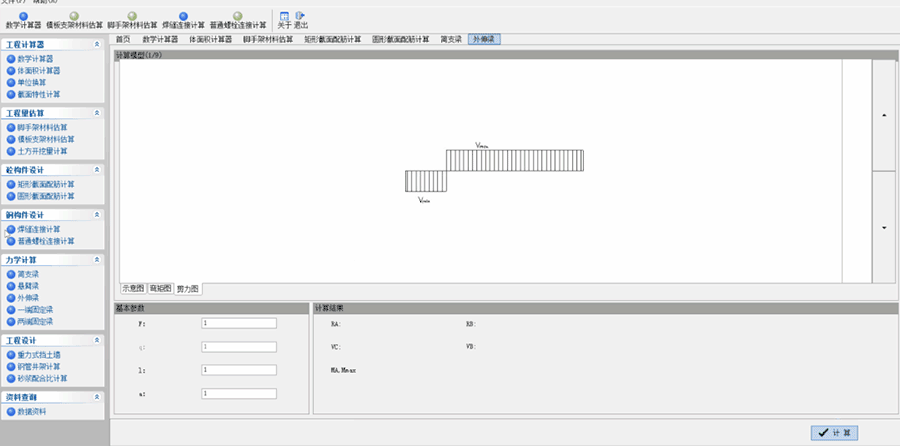
Task: Open the 焊缝连接计算 toolbar tool
Action: coord(183,18)
